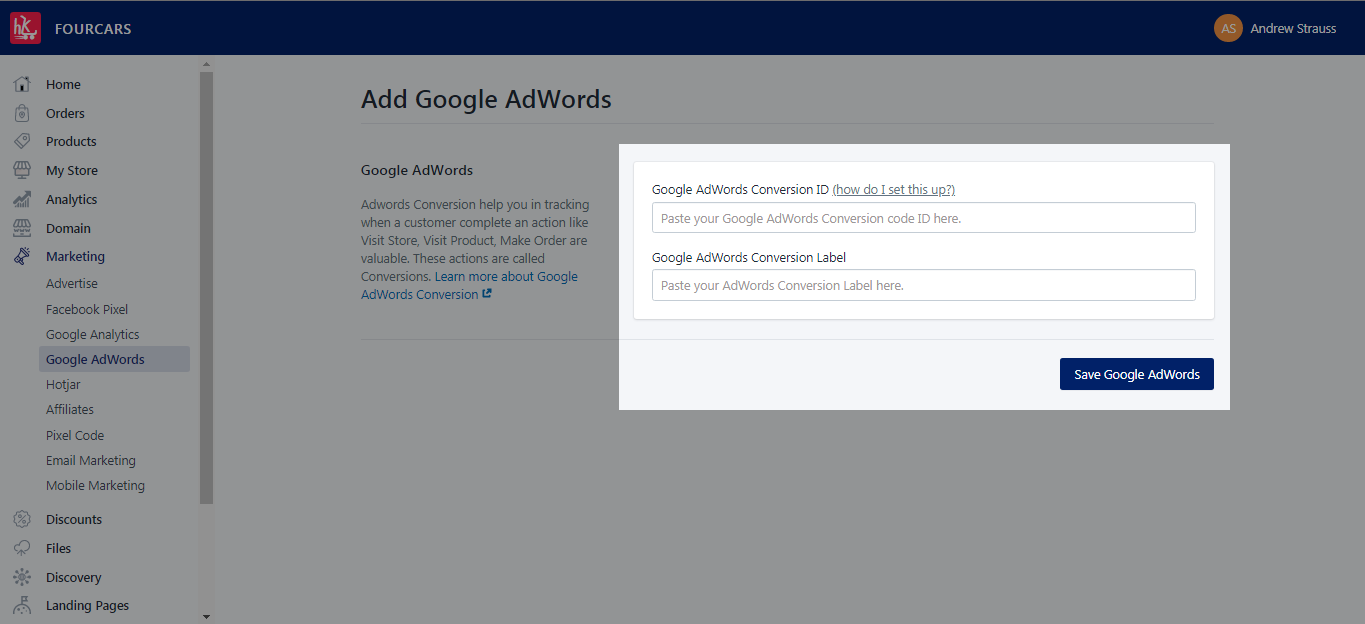Click the Discounts percent icon

point(22,519)
